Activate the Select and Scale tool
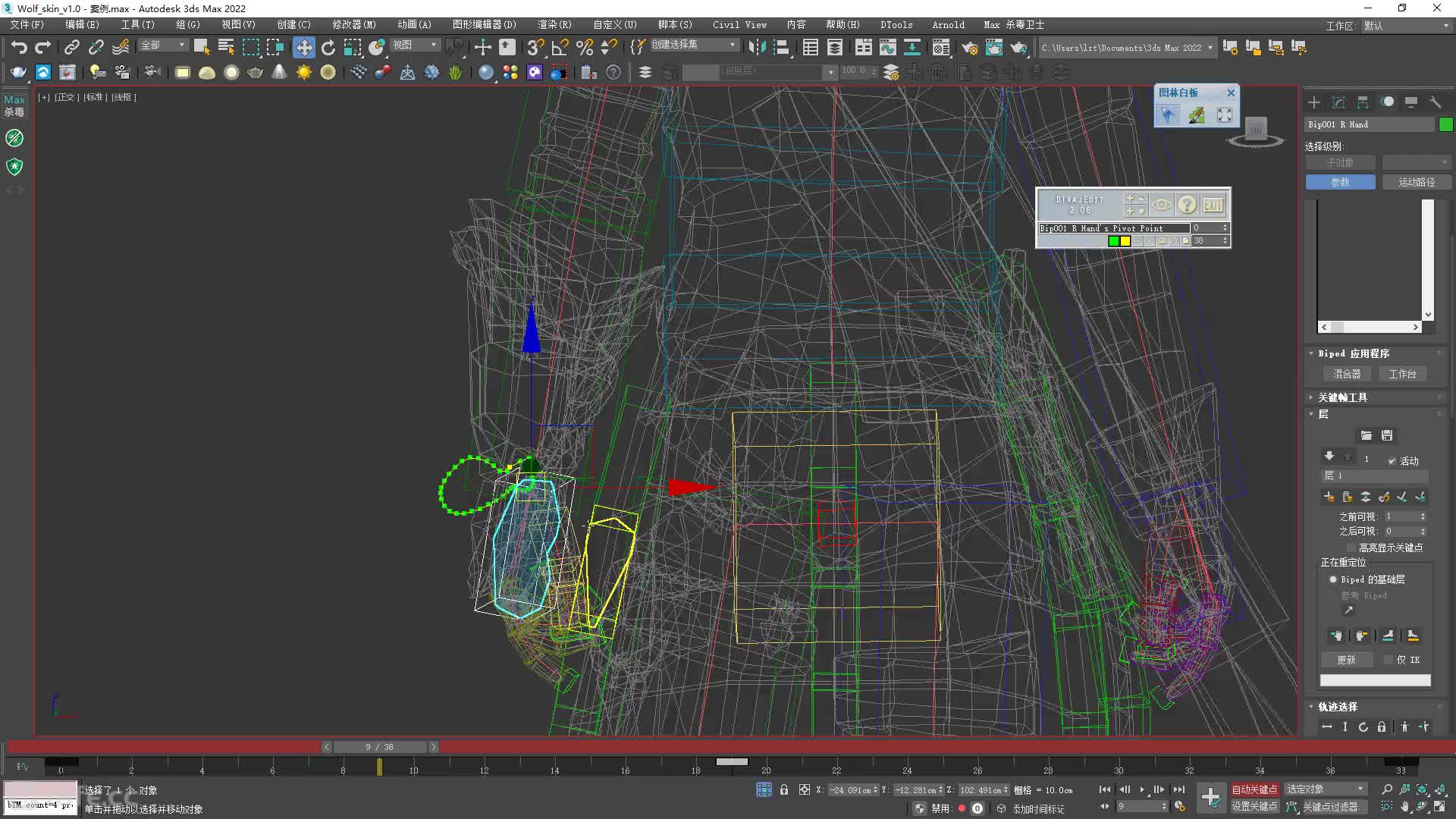This screenshot has height=819, width=1456. (353, 47)
